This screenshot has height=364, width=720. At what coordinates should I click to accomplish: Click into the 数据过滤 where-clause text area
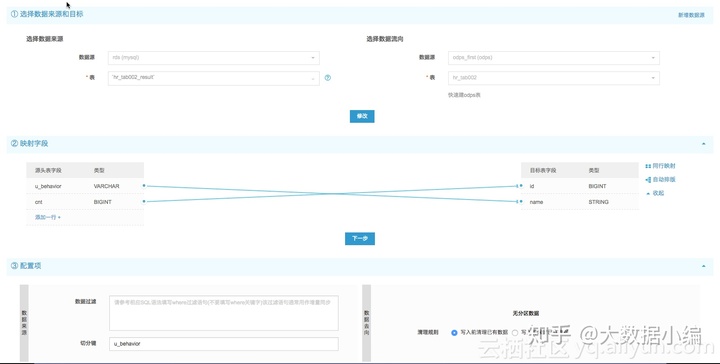[x=224, y=313]
